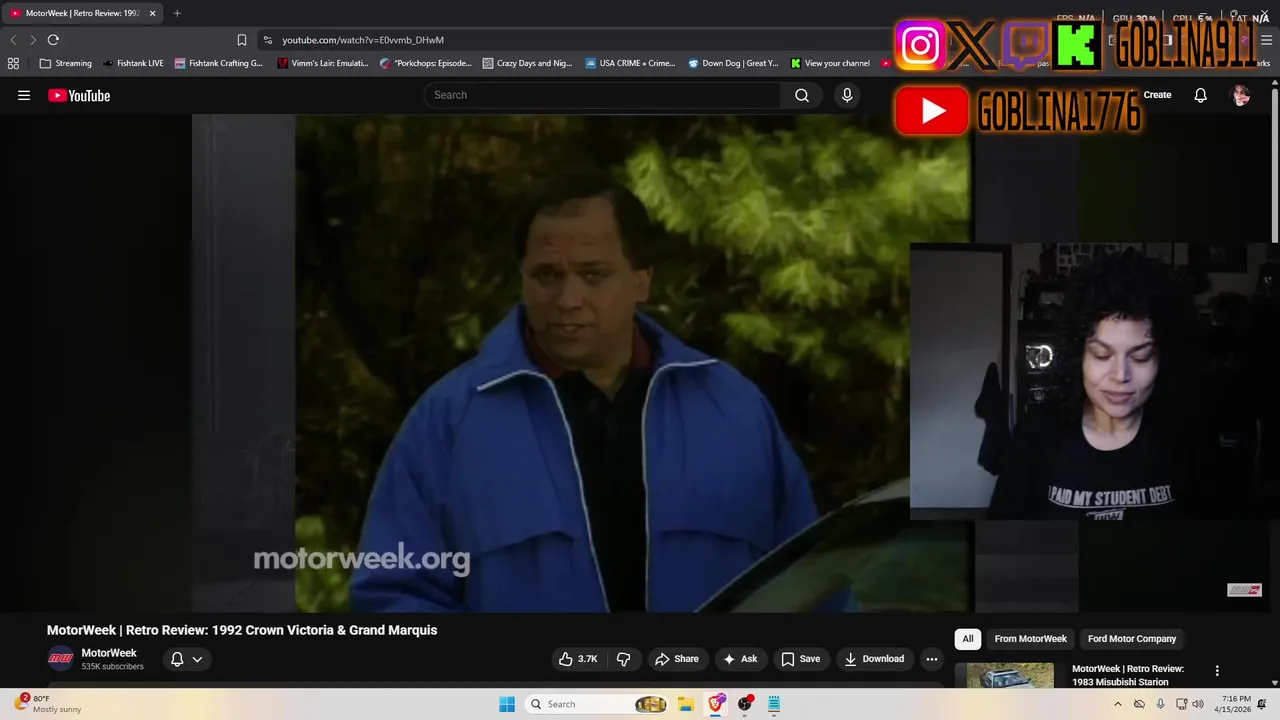Open the Streaming bookmarks folder
The width and height of the screenshot is (1280, 720).
coord(65,63)
